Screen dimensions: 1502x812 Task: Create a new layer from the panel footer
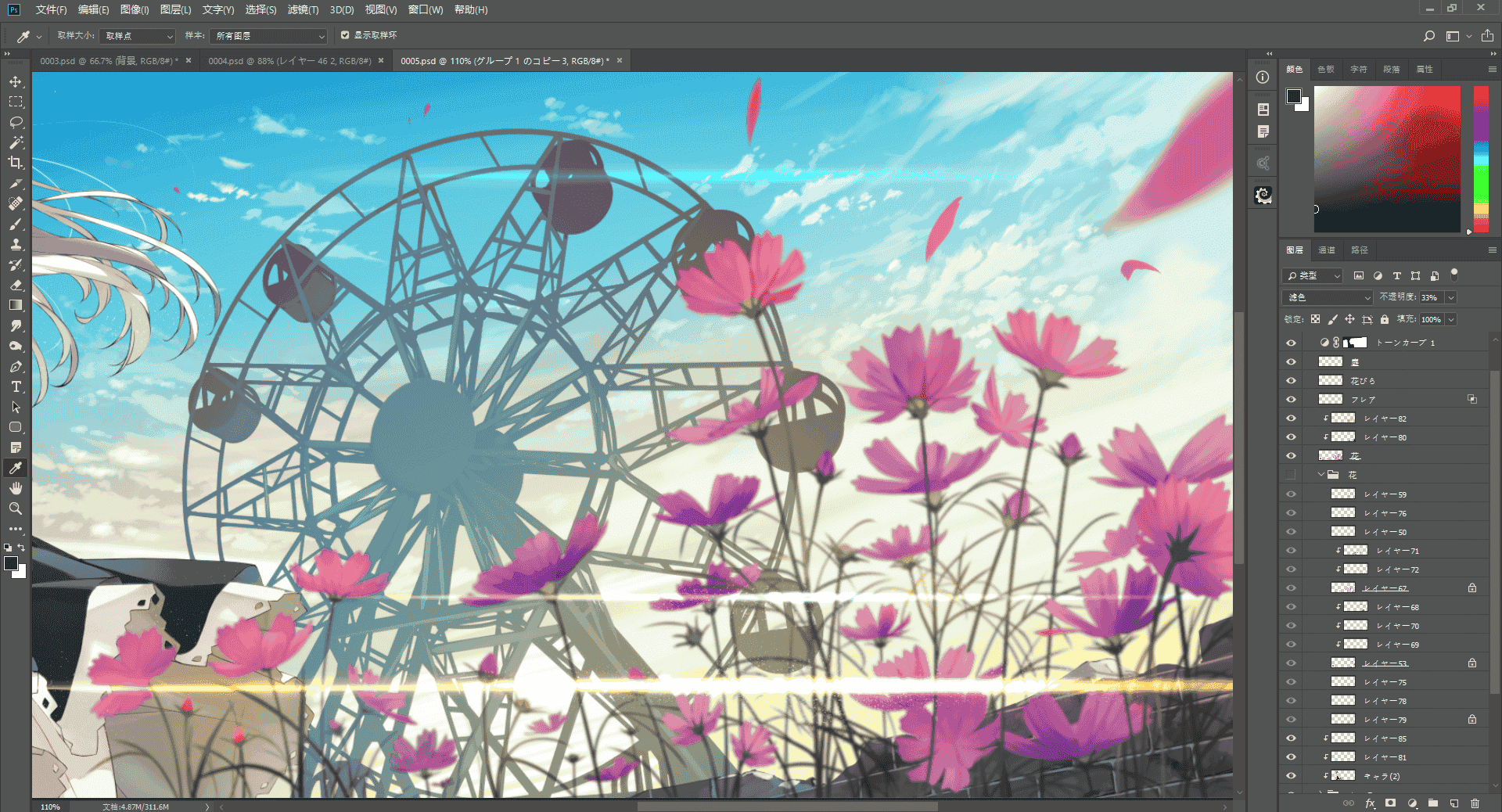[x=1453, y=803]
